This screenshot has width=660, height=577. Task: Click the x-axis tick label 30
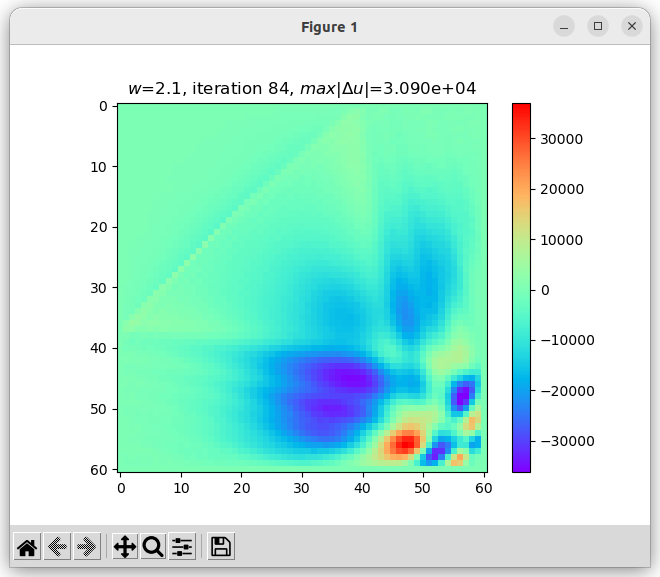tap(301, 488)
